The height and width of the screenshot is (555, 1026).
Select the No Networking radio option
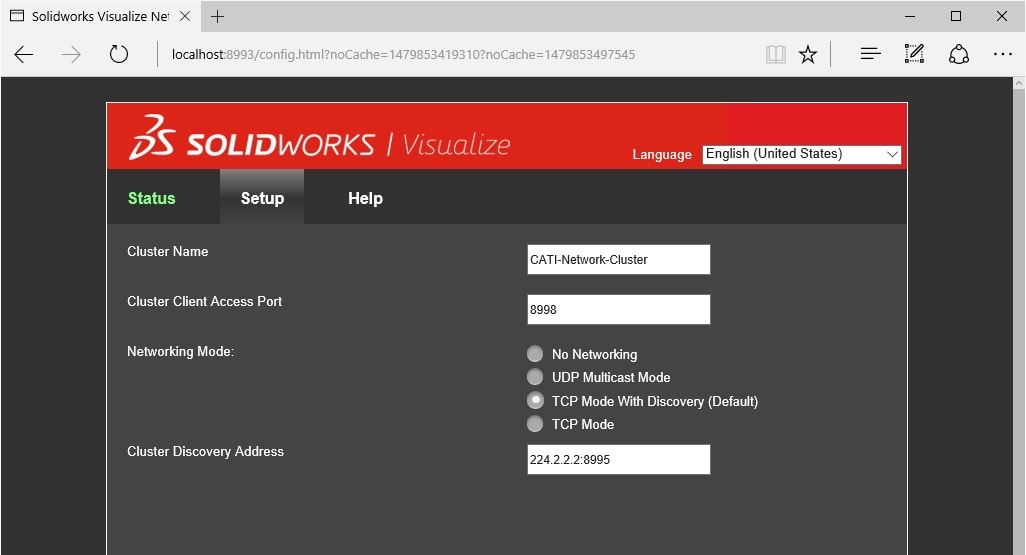tap(535, 354)
